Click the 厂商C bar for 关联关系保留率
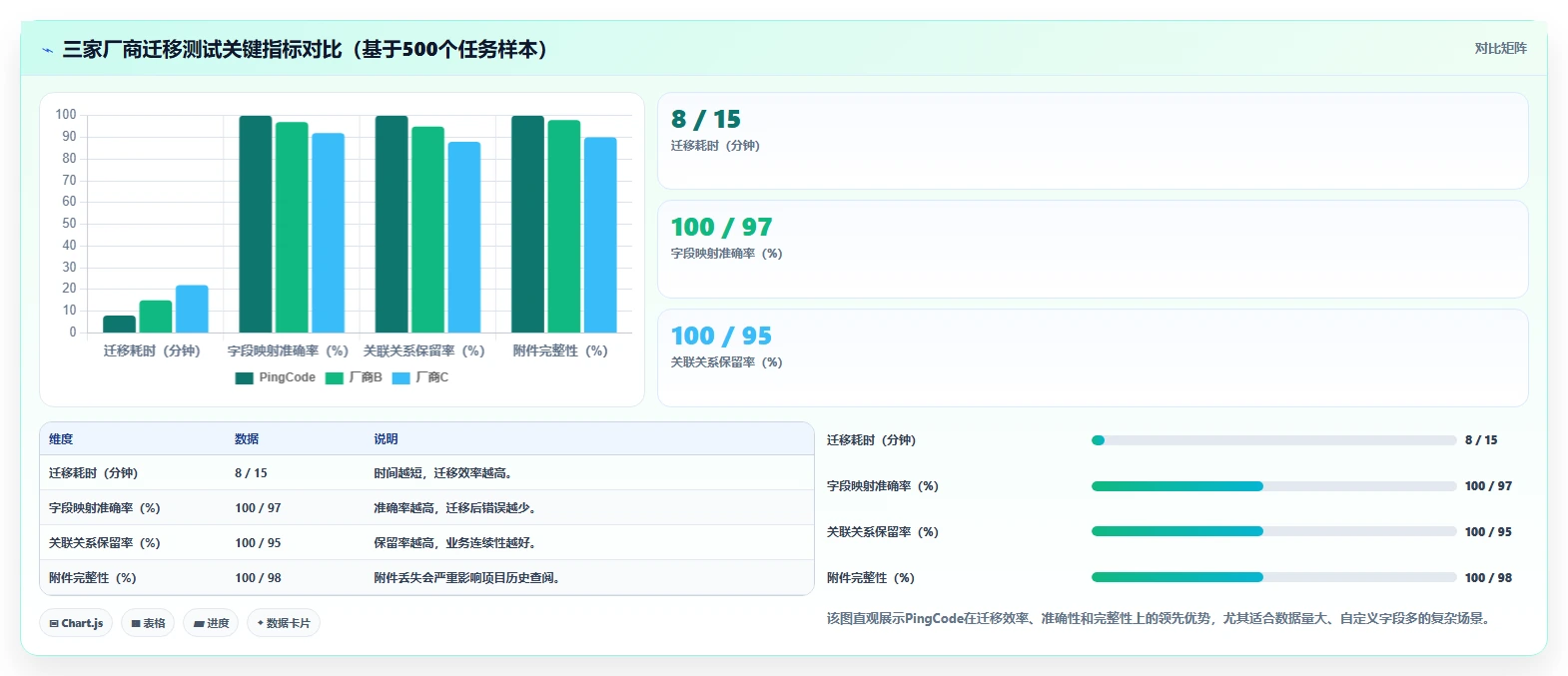Image resolution: width=1568 pixels, height=676 pixels. (x=464, y=238)
